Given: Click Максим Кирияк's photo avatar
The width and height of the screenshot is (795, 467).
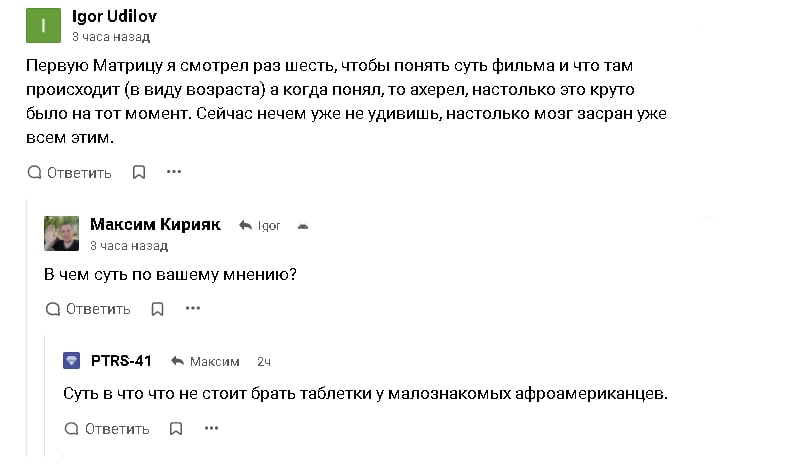Looking at the screenshot, I should (61, 234).
